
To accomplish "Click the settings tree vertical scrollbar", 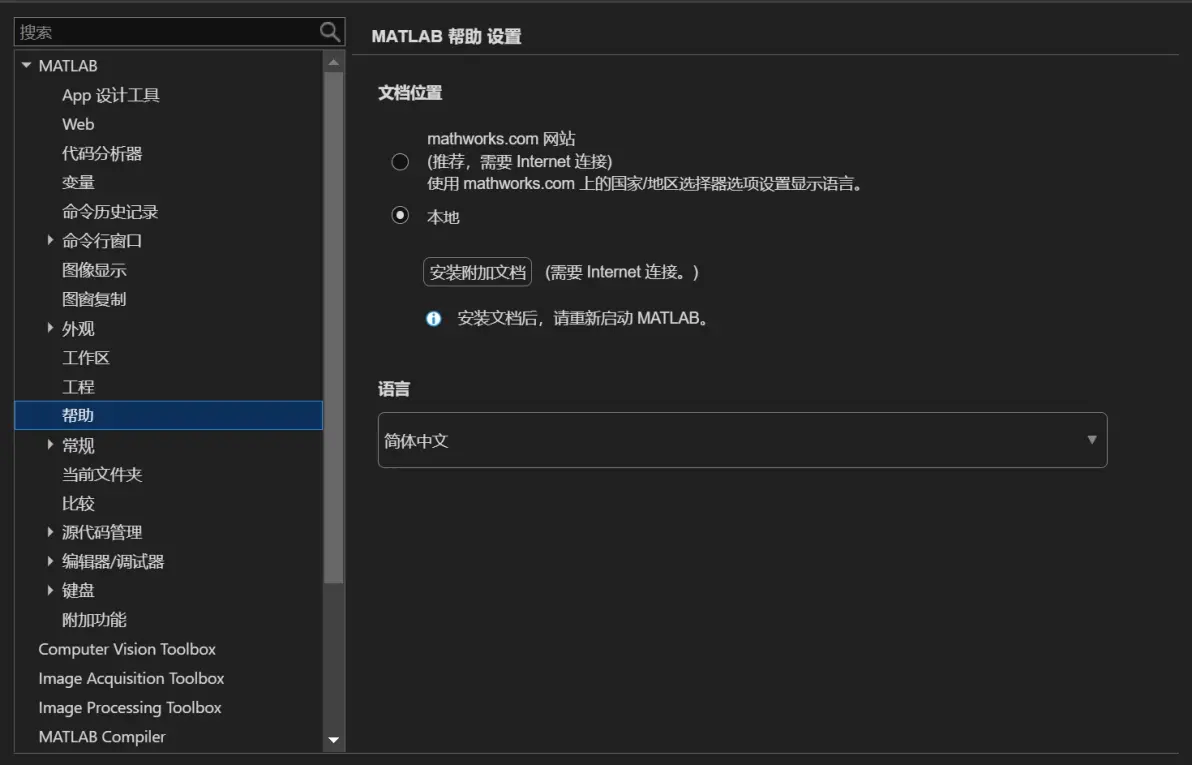I will point(333,328).
